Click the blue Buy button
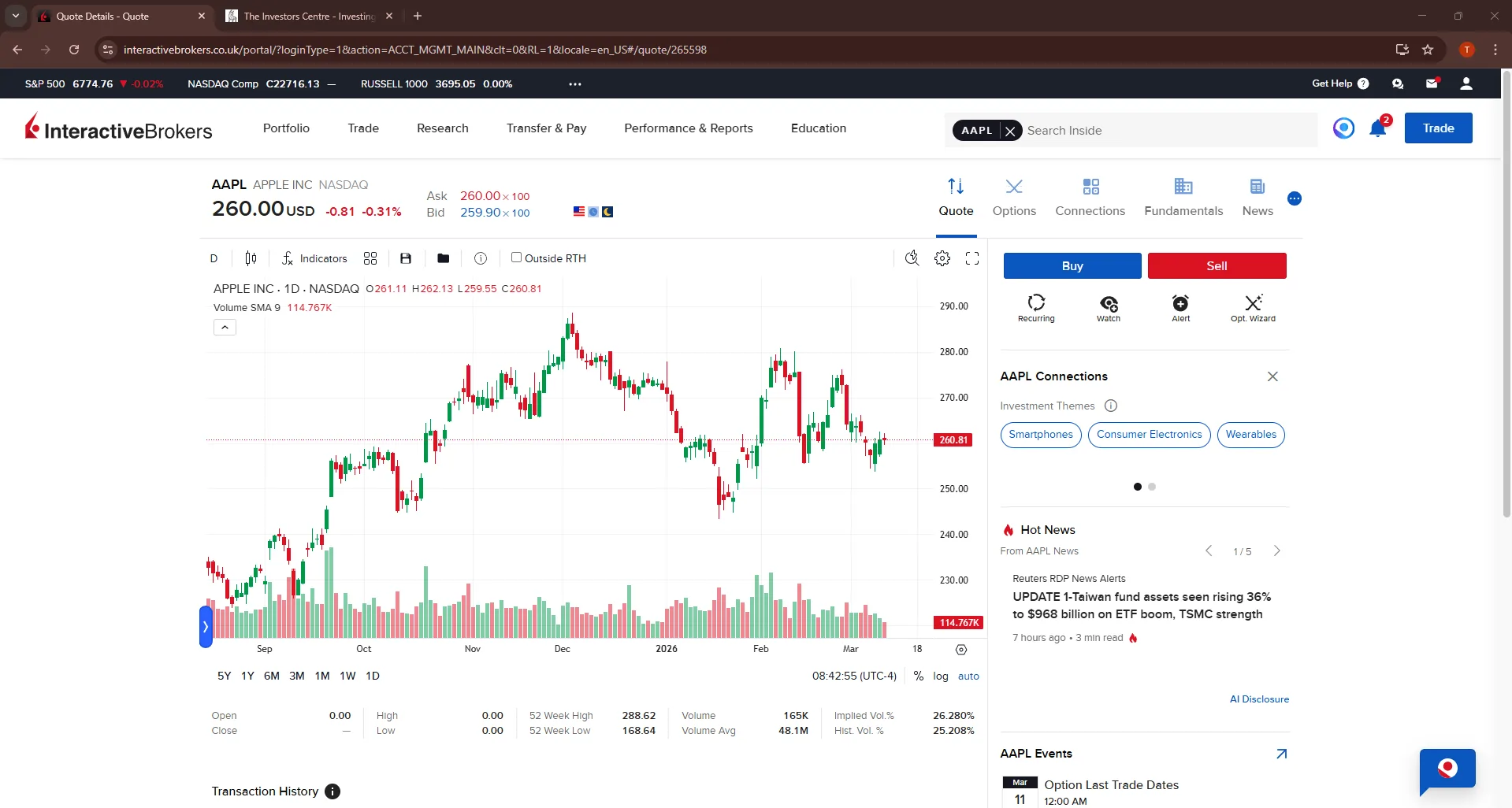1512x808 pixels. tap(1072, 266)
